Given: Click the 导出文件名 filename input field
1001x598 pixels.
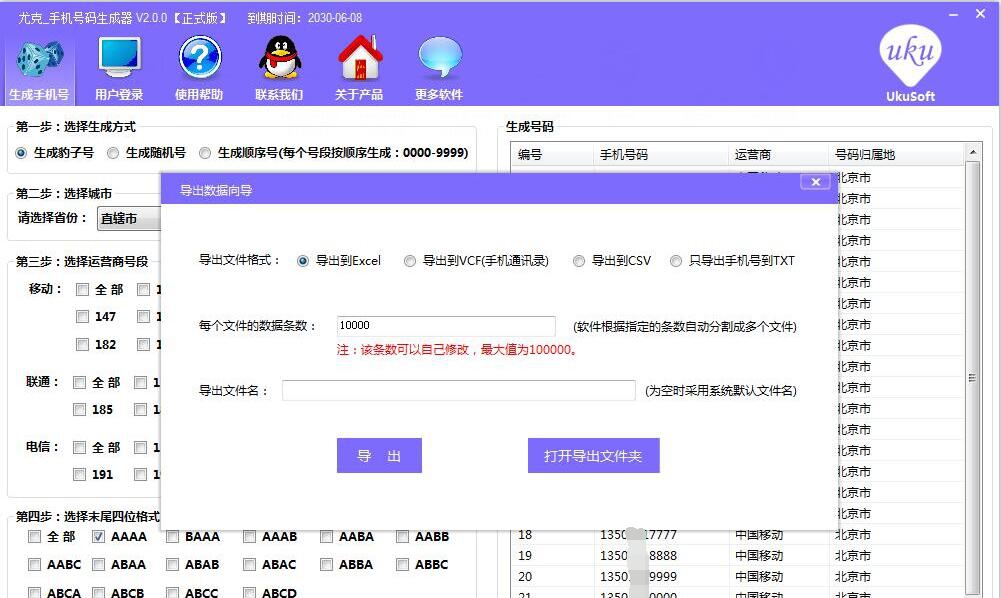Looking at the screenshot, I should [x=458, y=390].
